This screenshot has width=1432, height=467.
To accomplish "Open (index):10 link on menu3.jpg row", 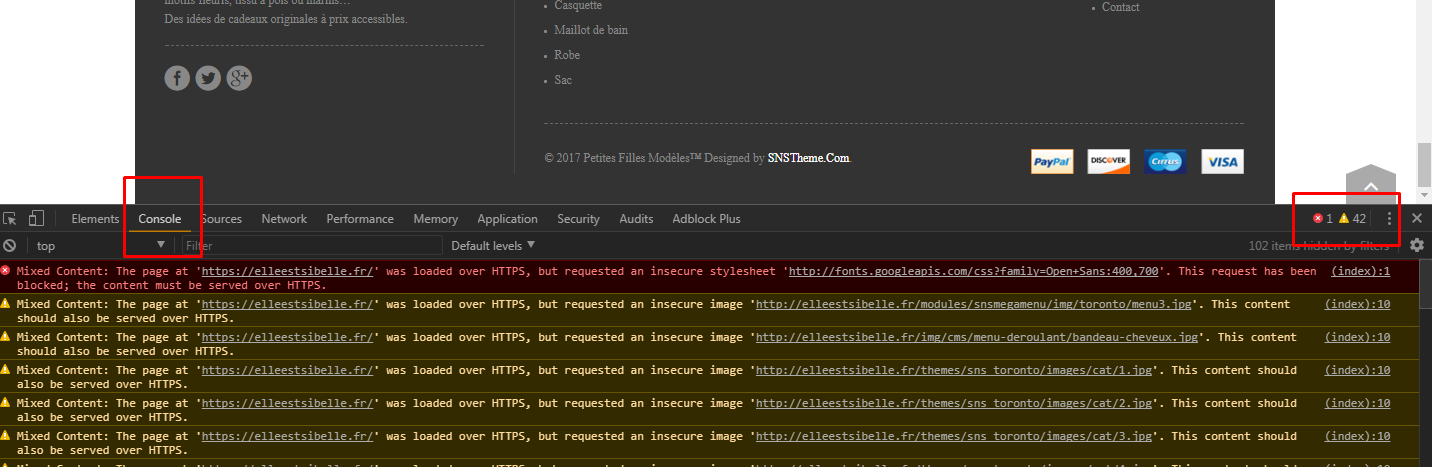I will tap(1357, 304).
